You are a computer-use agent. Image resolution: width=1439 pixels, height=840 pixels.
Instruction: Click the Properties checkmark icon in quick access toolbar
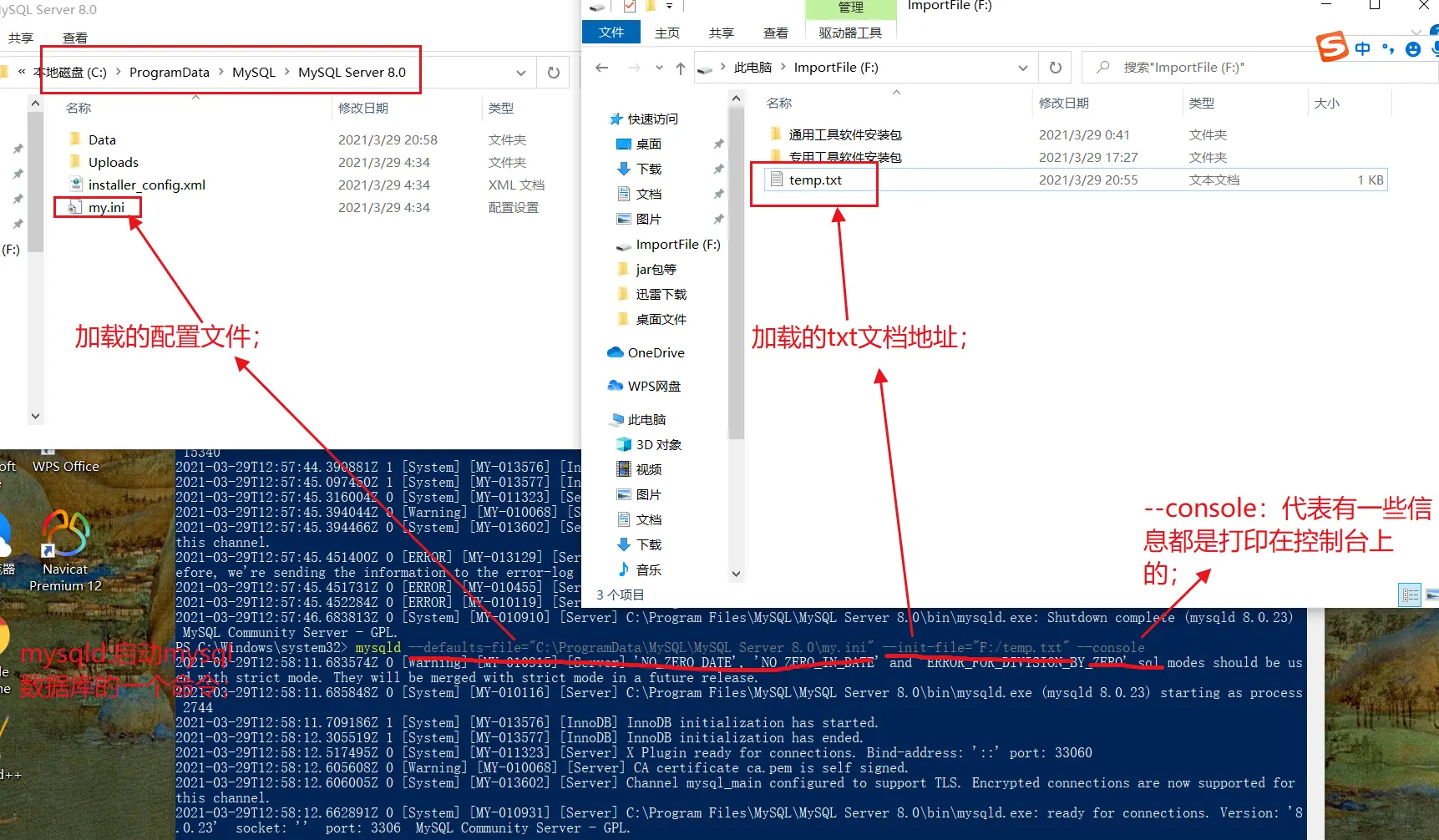click(x=630, y=6)
